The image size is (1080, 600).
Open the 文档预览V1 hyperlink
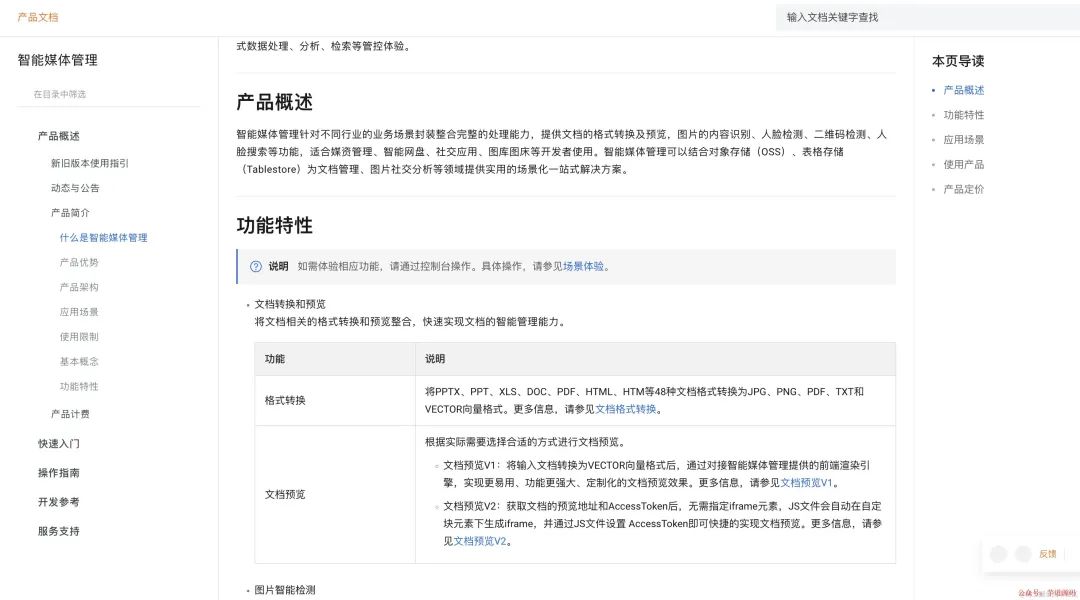click(807, 483)
